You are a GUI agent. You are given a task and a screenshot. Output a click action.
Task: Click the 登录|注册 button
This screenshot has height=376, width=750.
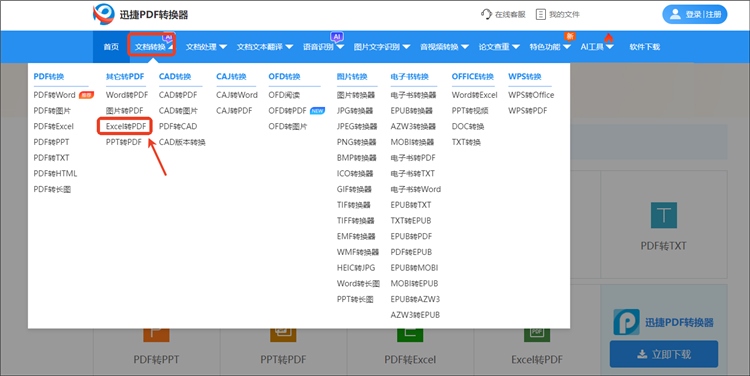[x=695, y=14]
